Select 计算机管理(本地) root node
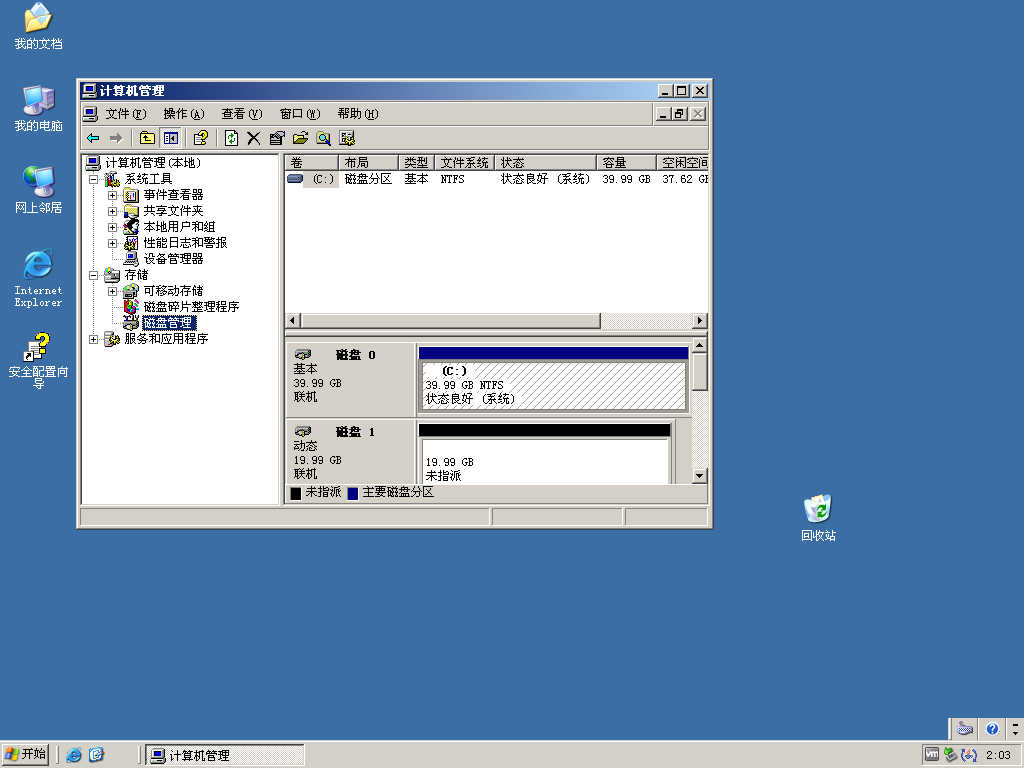This screenshot has width=1024, height=768. (x=153, y=163)
